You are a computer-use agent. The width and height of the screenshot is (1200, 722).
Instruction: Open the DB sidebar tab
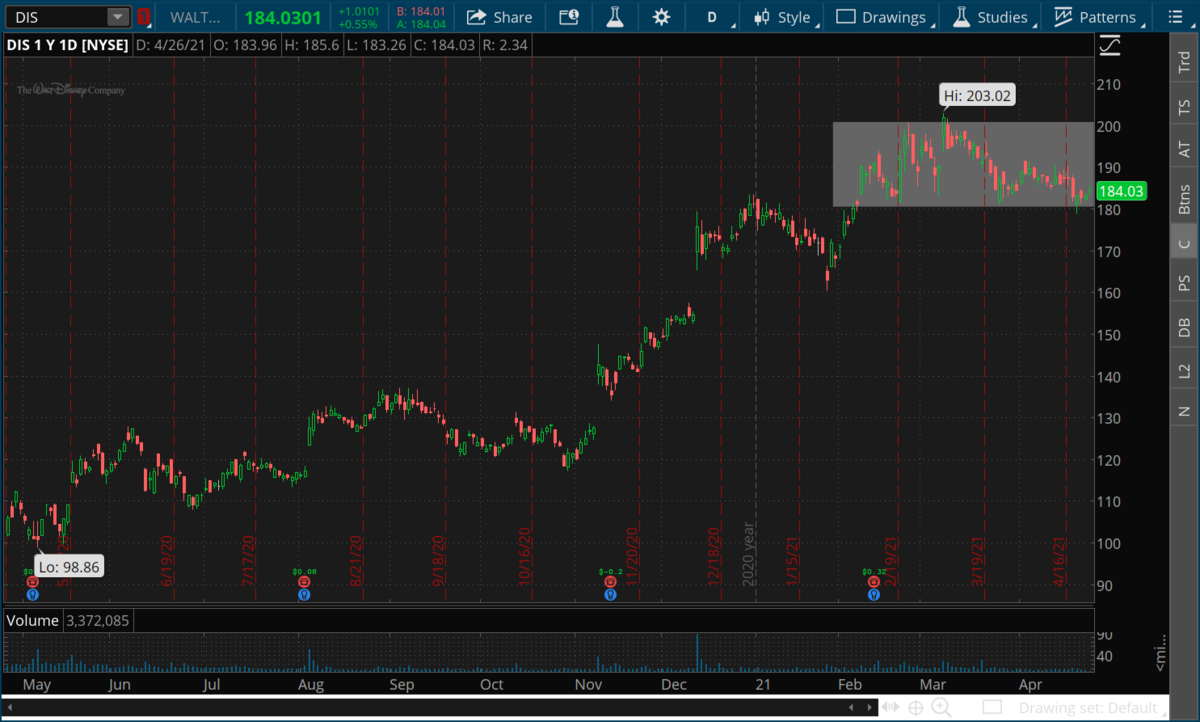point(1184,327)
